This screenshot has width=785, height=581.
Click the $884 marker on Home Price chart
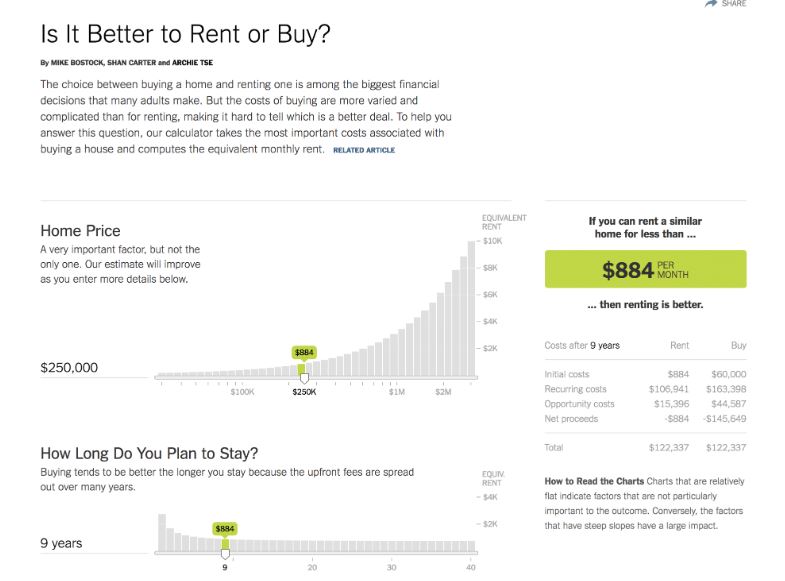coord(304,352)
